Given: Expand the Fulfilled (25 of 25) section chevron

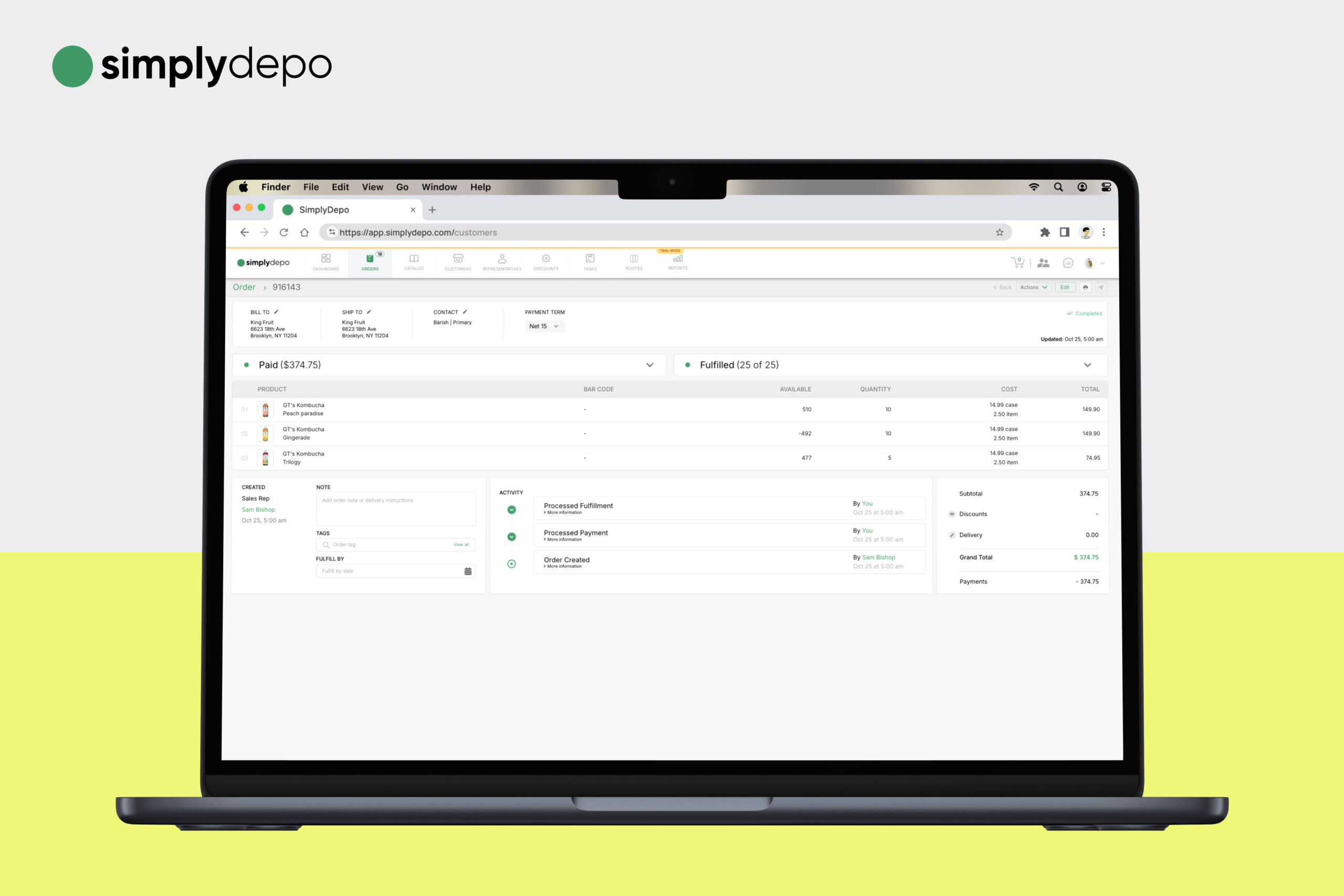Looking at the screenshot, I should (x=1089, y=364).
